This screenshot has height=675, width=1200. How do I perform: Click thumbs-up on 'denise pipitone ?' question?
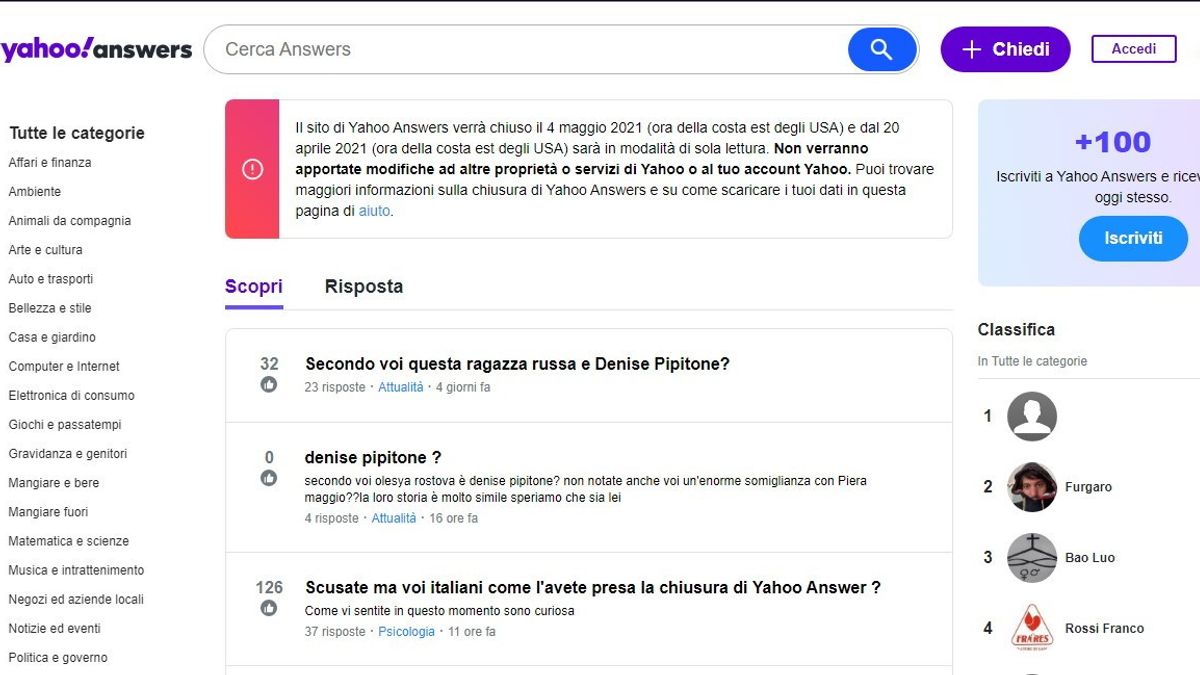pos(269,478)
